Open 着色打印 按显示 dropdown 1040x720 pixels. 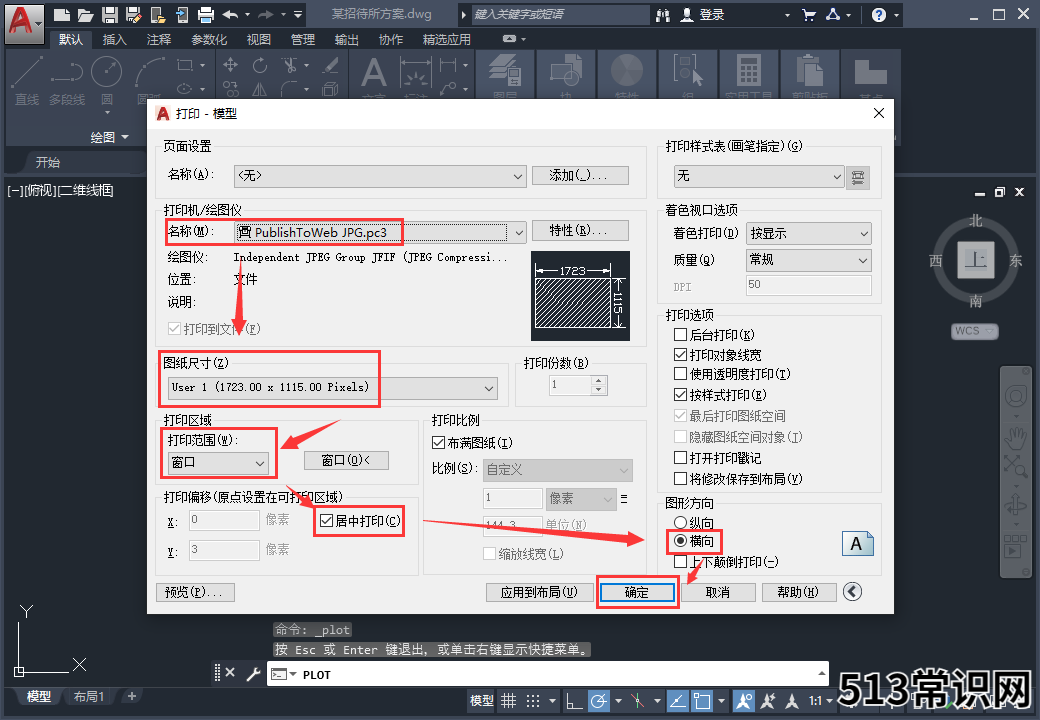coord(809,233)
